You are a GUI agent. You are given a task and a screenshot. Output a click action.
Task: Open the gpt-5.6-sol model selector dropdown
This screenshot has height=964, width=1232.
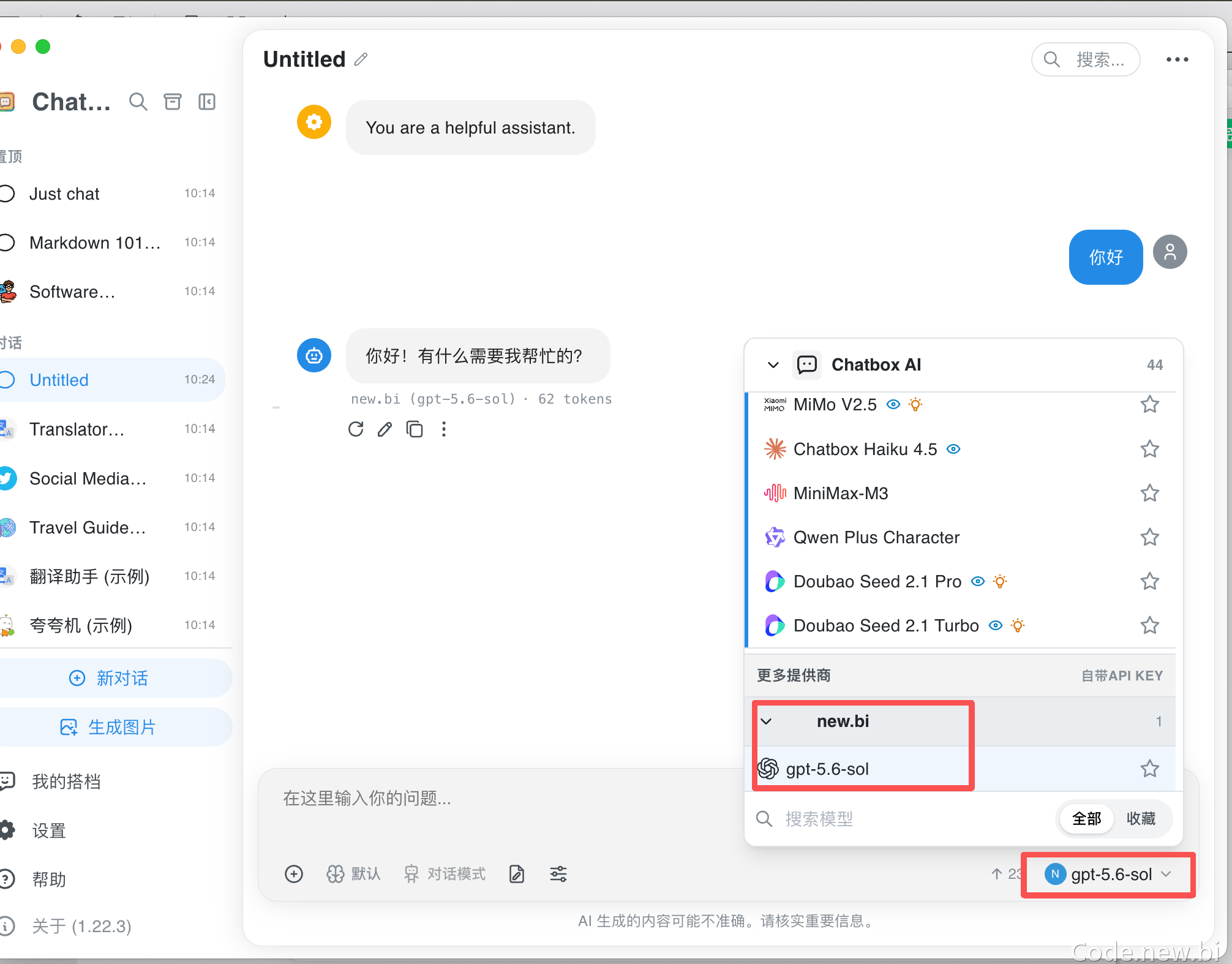click(1108, 875)
